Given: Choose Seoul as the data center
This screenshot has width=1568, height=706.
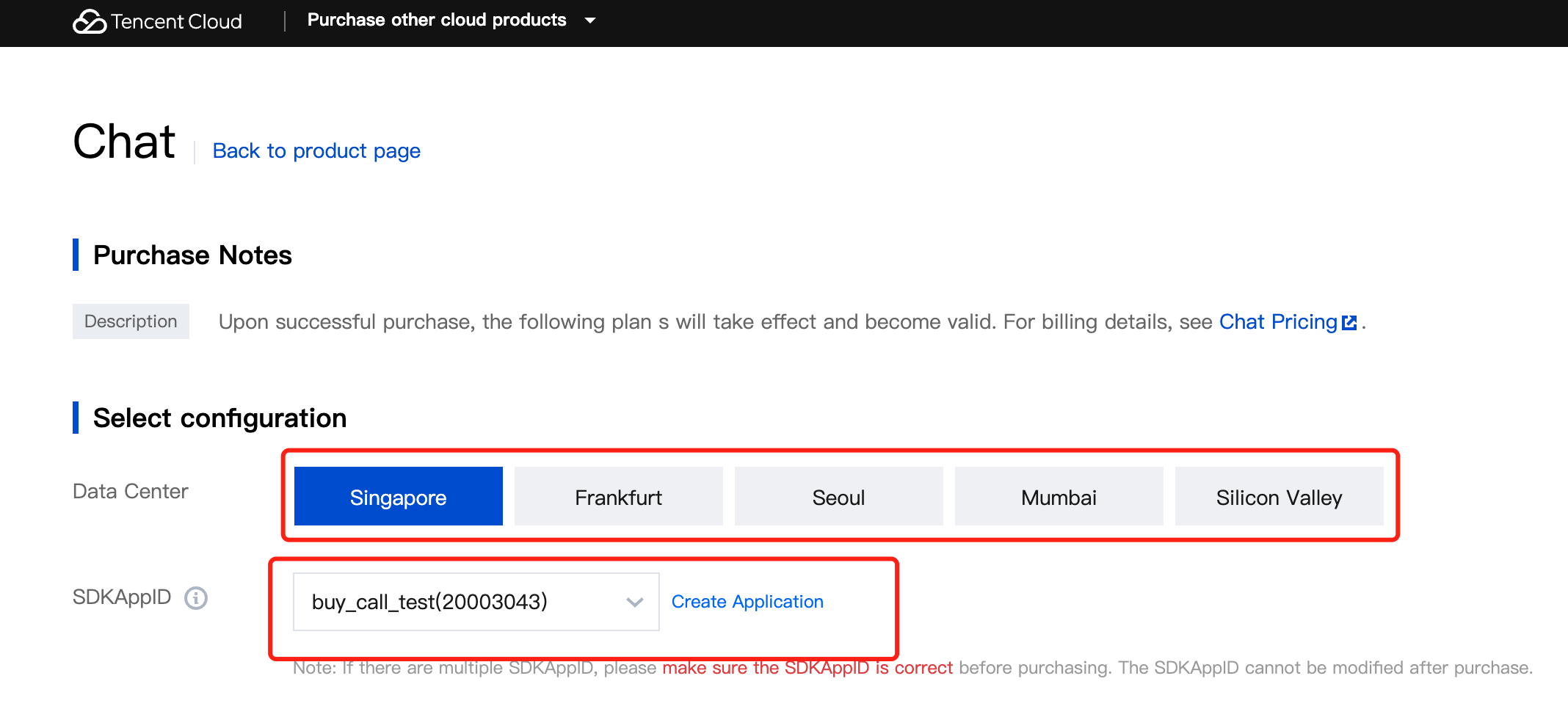Looking at the screenshot, I should [x=838, y=497].
